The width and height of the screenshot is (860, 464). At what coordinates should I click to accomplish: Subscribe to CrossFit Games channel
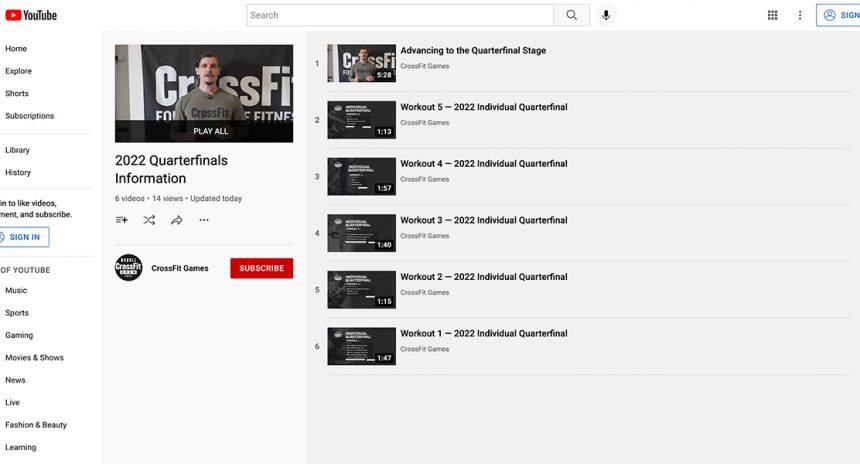262,268
